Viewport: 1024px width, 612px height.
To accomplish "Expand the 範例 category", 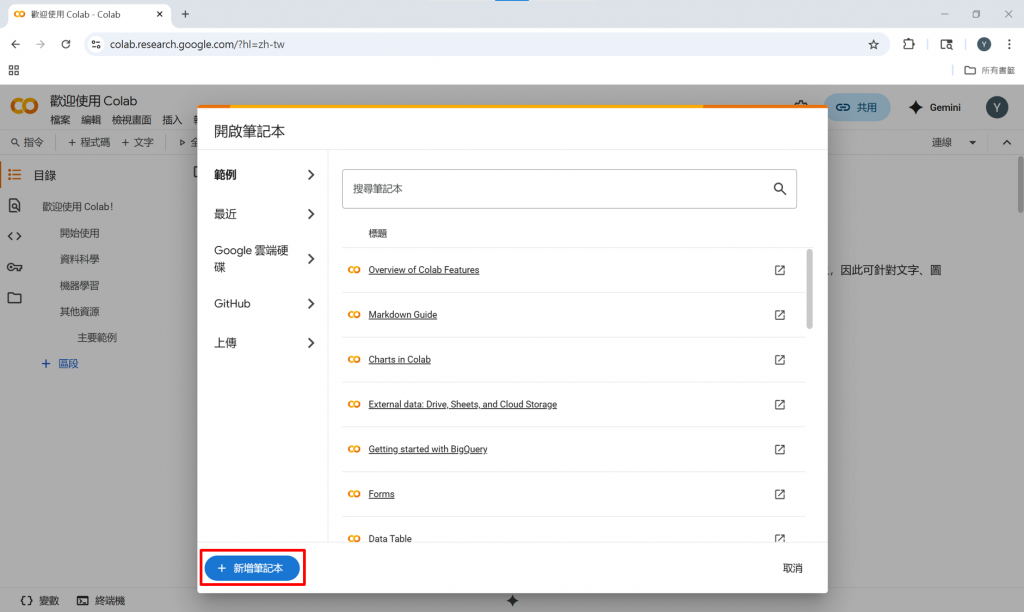I will pyautogui.click(x=263, y=175).
